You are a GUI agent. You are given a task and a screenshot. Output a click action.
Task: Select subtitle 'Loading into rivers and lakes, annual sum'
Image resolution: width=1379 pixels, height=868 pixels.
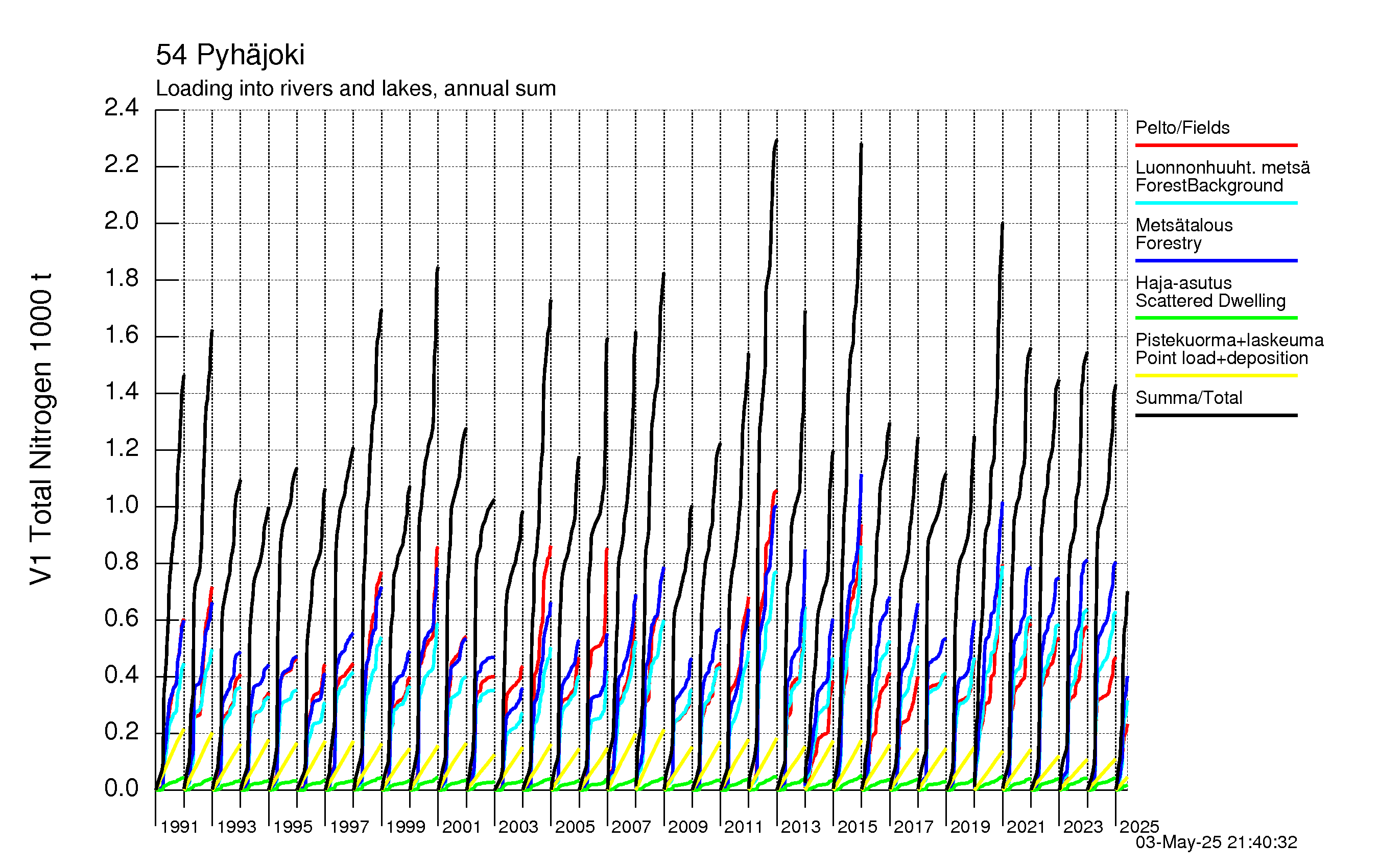[355, 89]
